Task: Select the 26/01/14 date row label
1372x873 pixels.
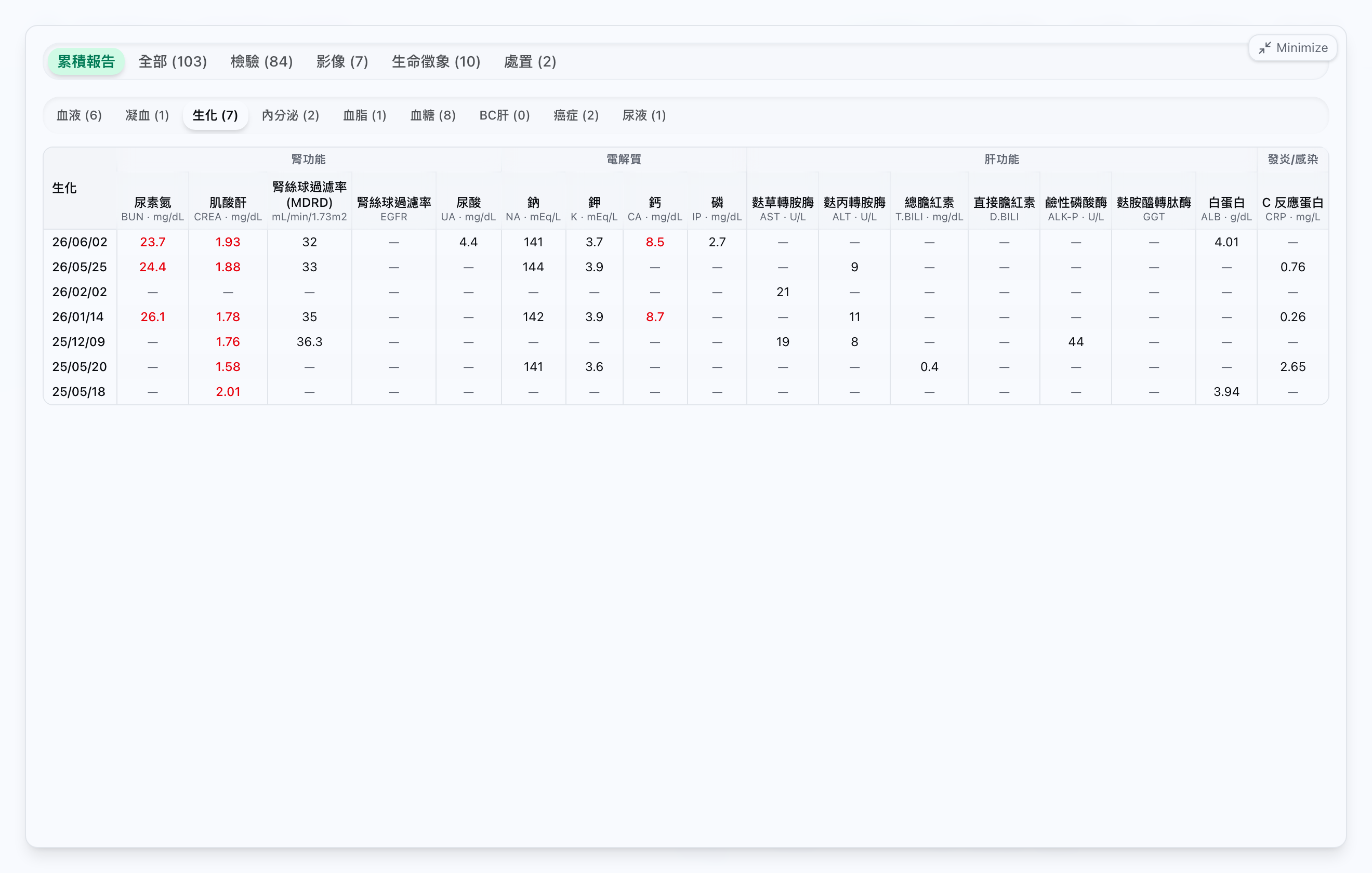Action: point(78,318)
